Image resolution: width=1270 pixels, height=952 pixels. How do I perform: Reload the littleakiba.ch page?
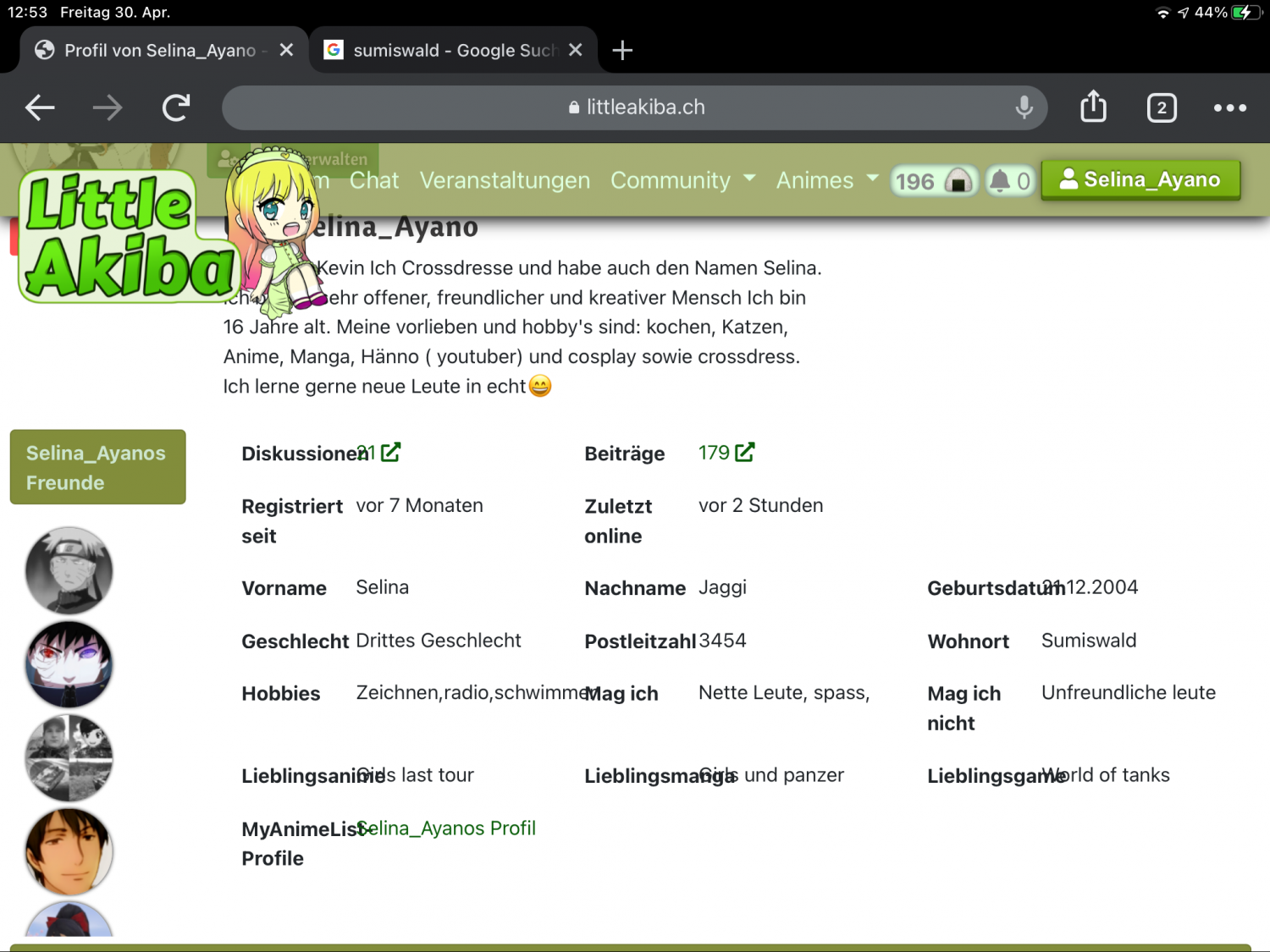pos(176,107)
